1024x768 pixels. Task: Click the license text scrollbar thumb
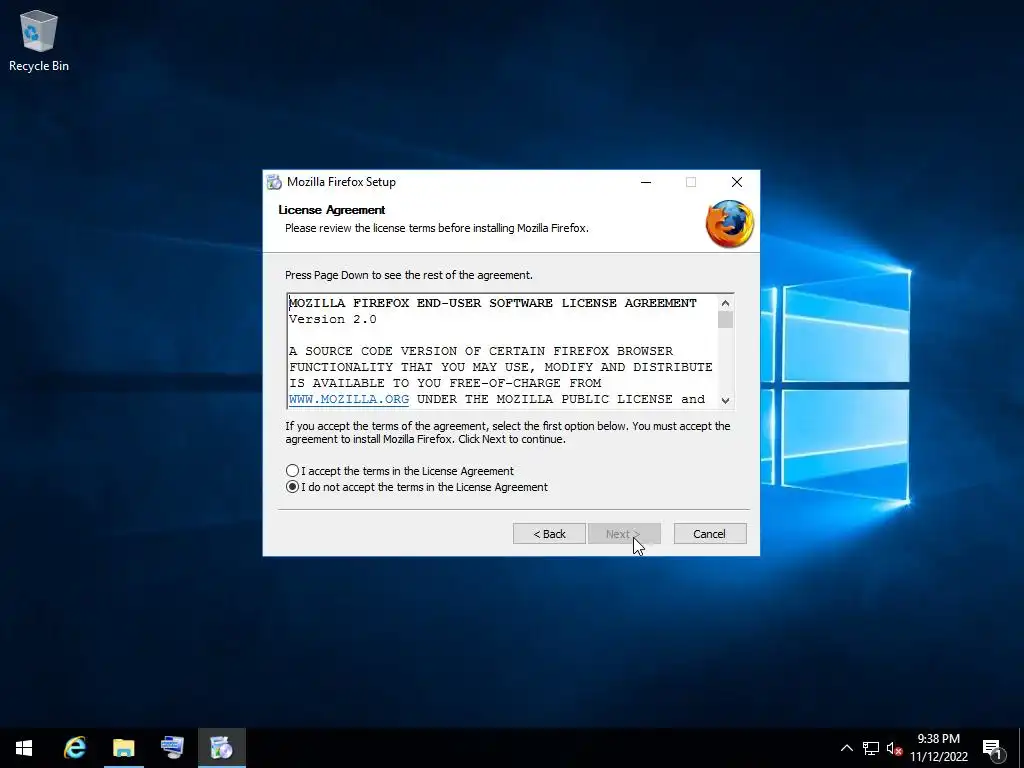(x=725, y=320)
